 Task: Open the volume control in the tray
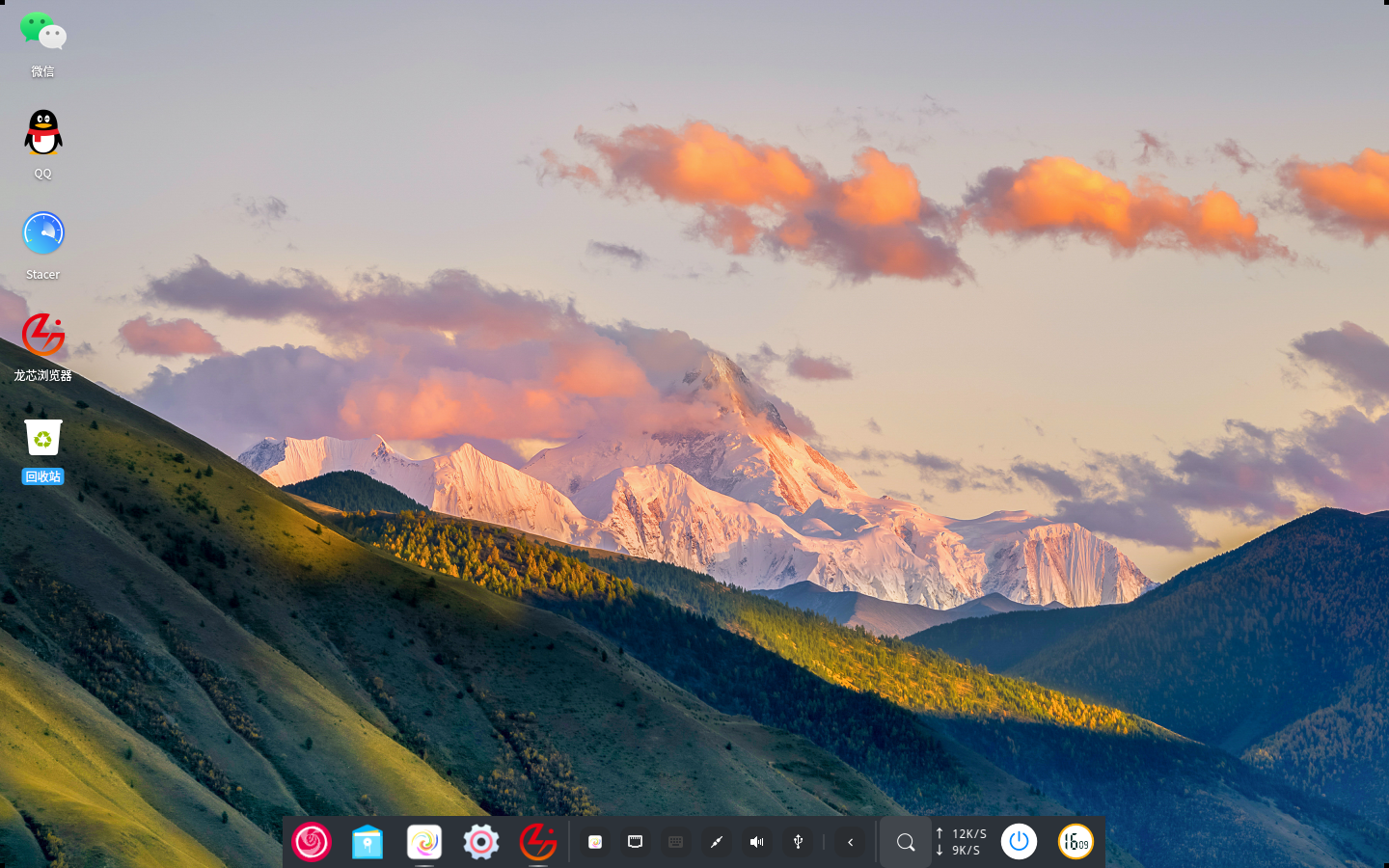point(757,842)
